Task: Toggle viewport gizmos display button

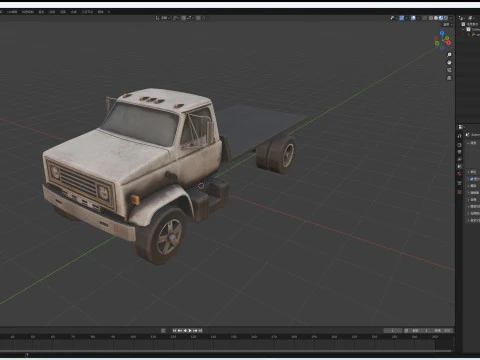Action: (x=402, y=18)
